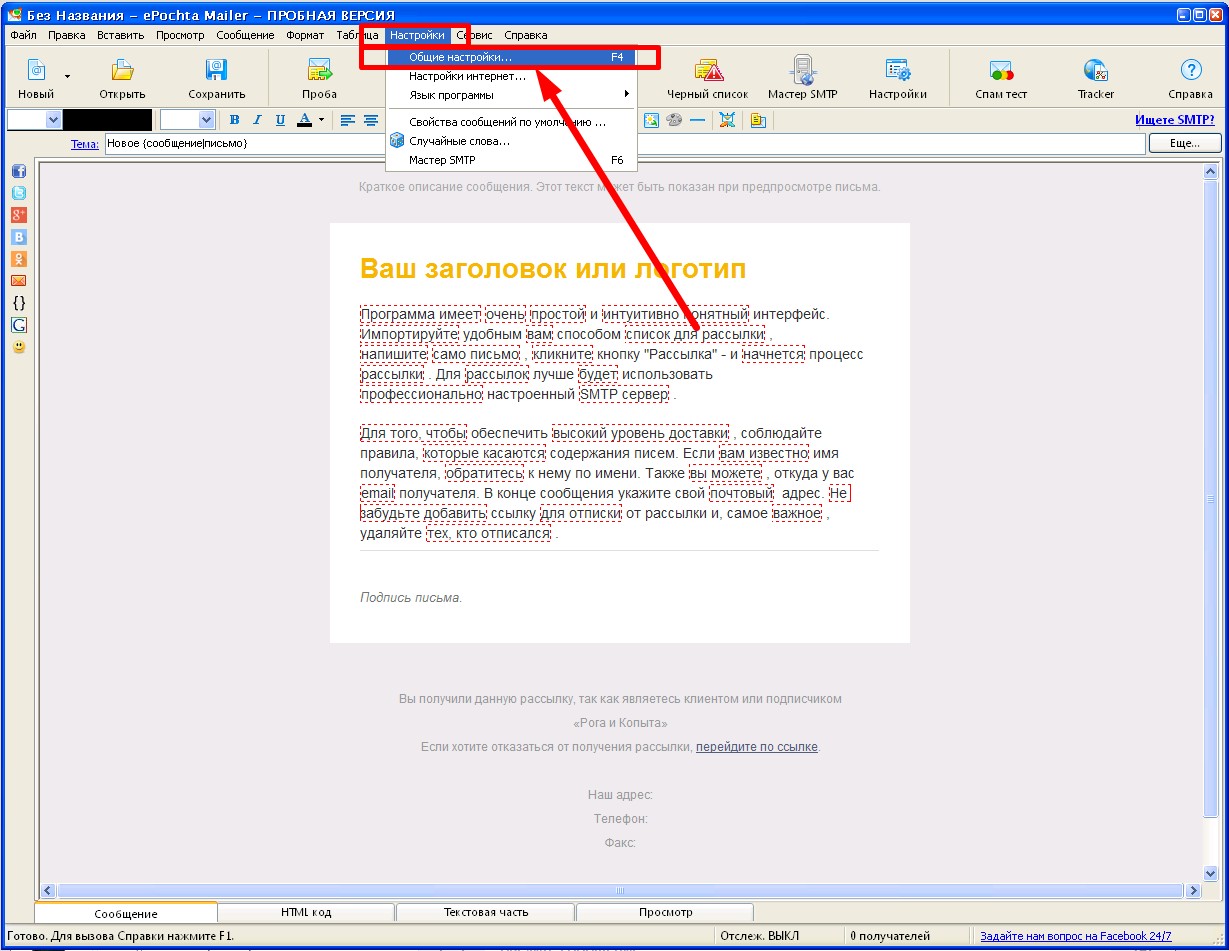Screen dimensions: 1229x951
Task: Open the Ищете SMTP? link
Action: click(1175, 120)
